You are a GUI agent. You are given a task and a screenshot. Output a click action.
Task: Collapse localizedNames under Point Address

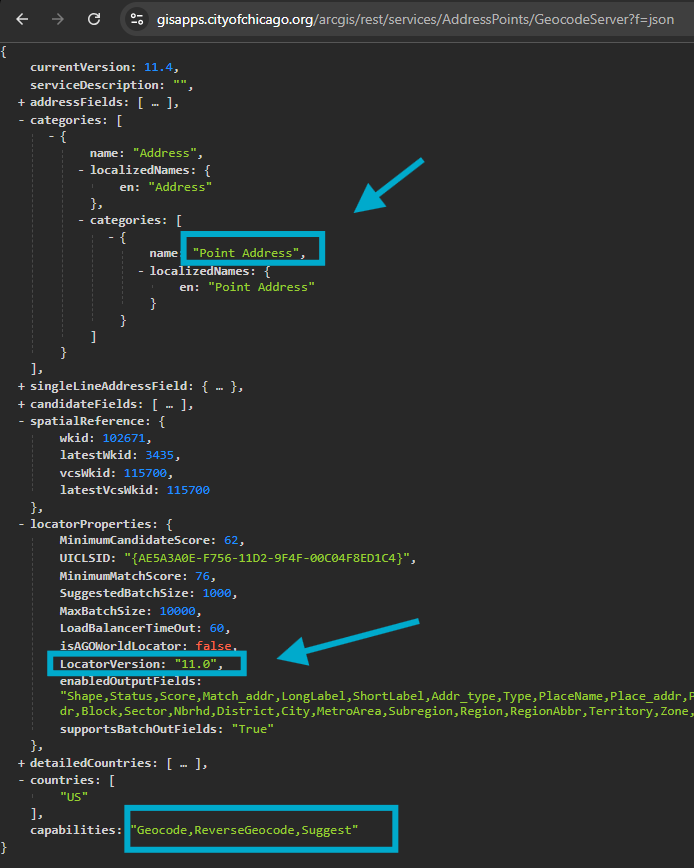pyautogui.click(x=141, y=271)
